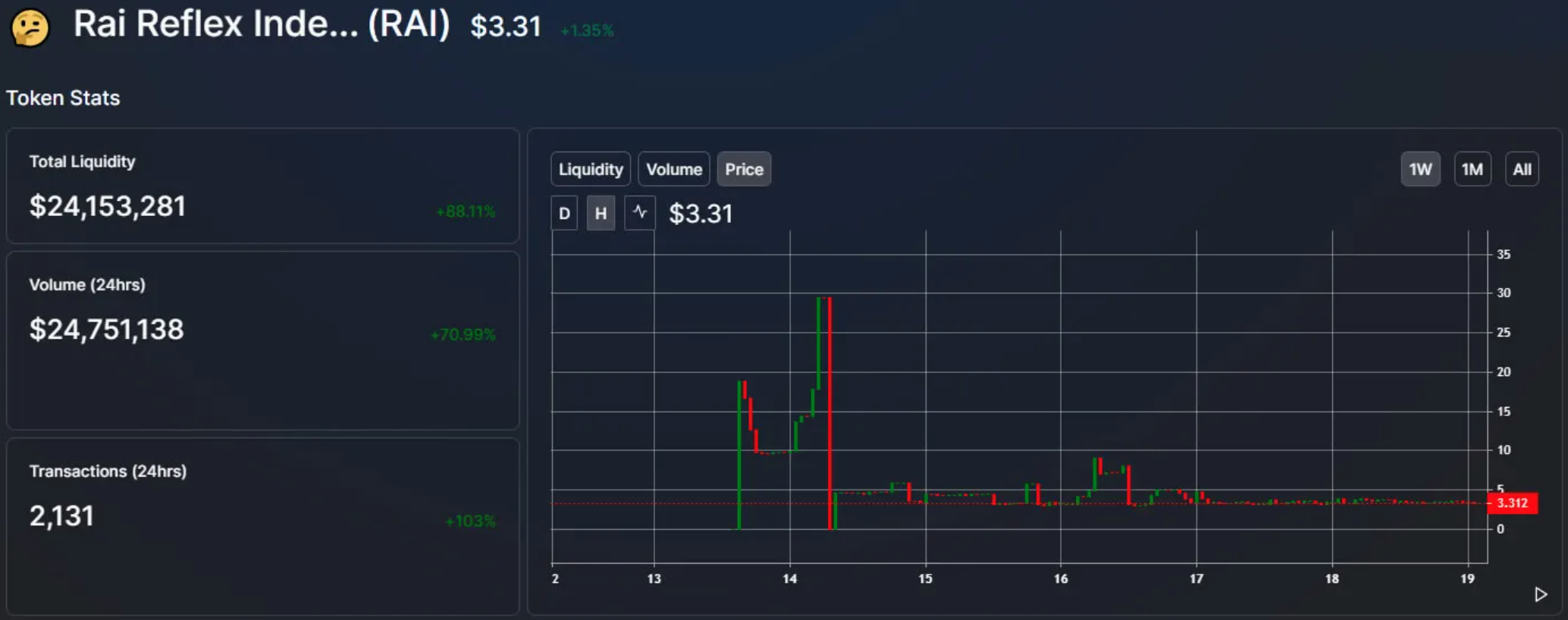Click the play arrow below the chart
This screenshot has height=620, width=1568.
1540,594
